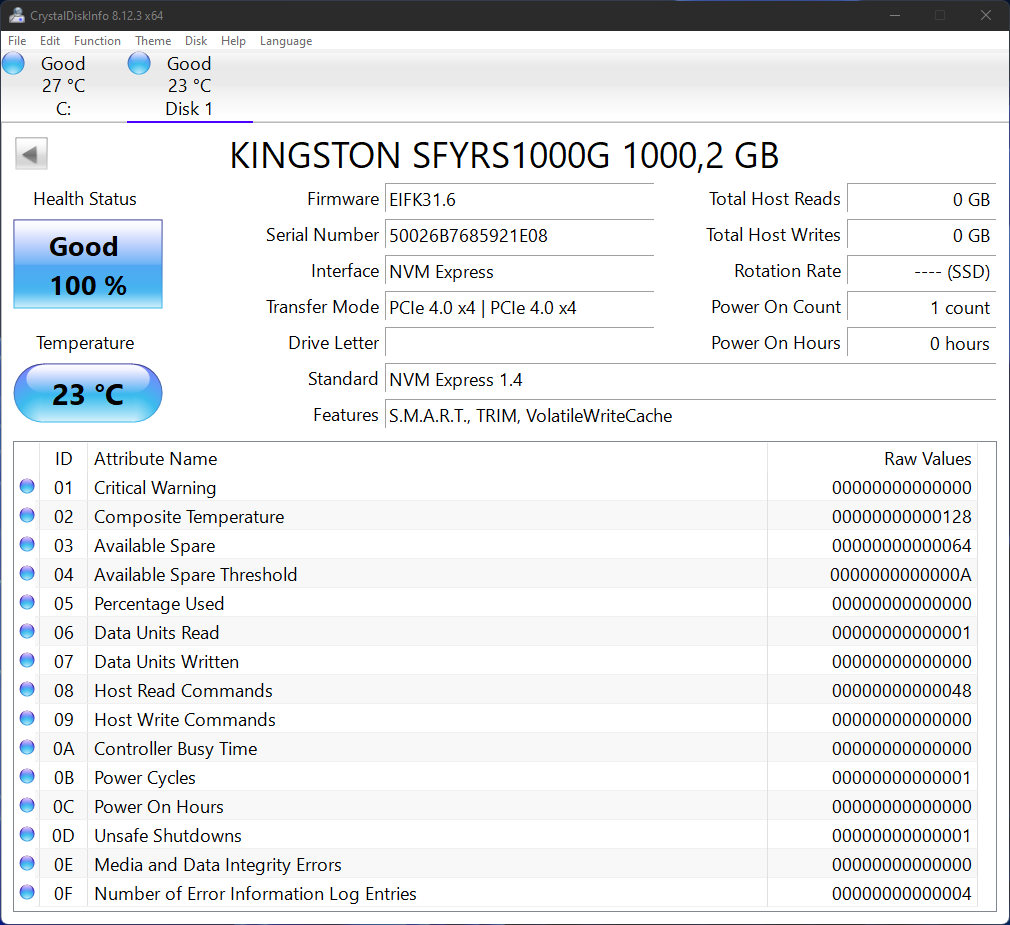The image size is (1010, 925).
Task: Click the status orb for Data Units Written
Action: pos(27,660)
